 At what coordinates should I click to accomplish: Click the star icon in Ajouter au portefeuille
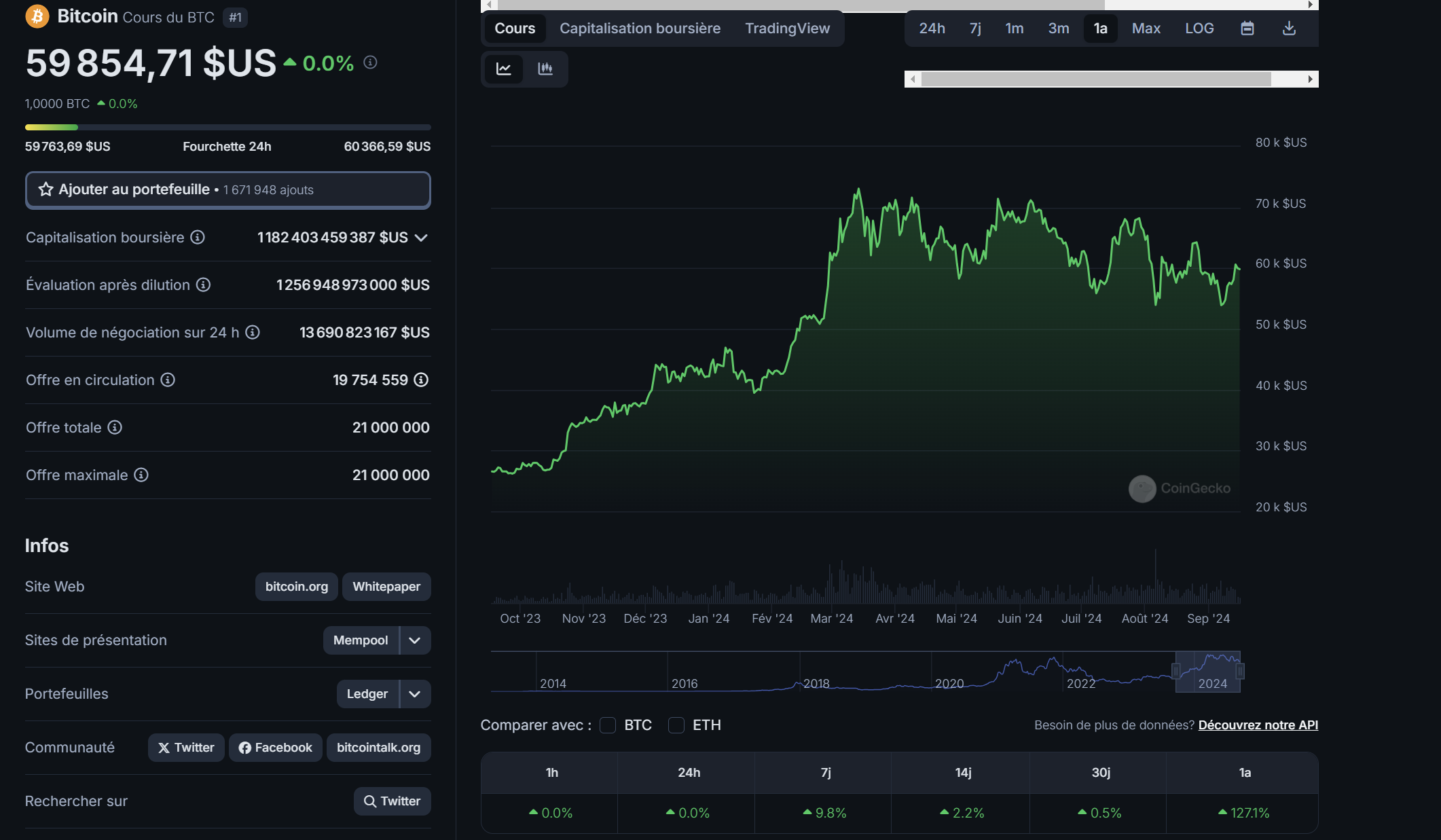(45, 189)
